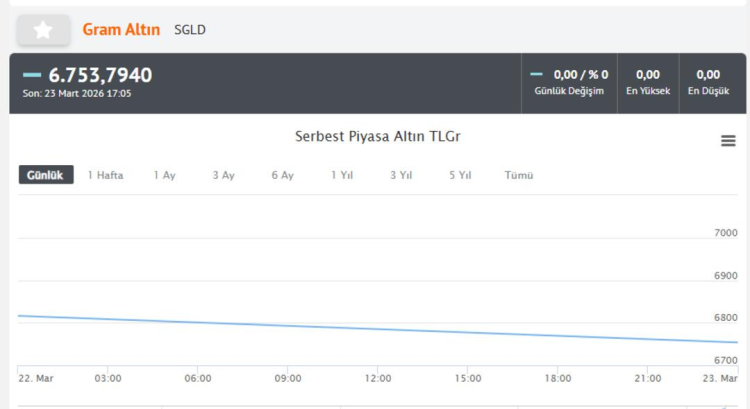Show the 1 Ay chart range
Screen dimensions: 750x409
[164, 175]
